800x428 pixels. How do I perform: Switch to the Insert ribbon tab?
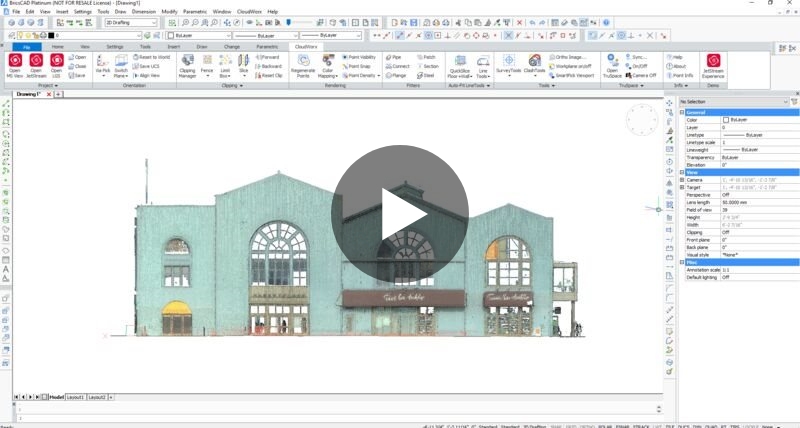coord(174,46)
